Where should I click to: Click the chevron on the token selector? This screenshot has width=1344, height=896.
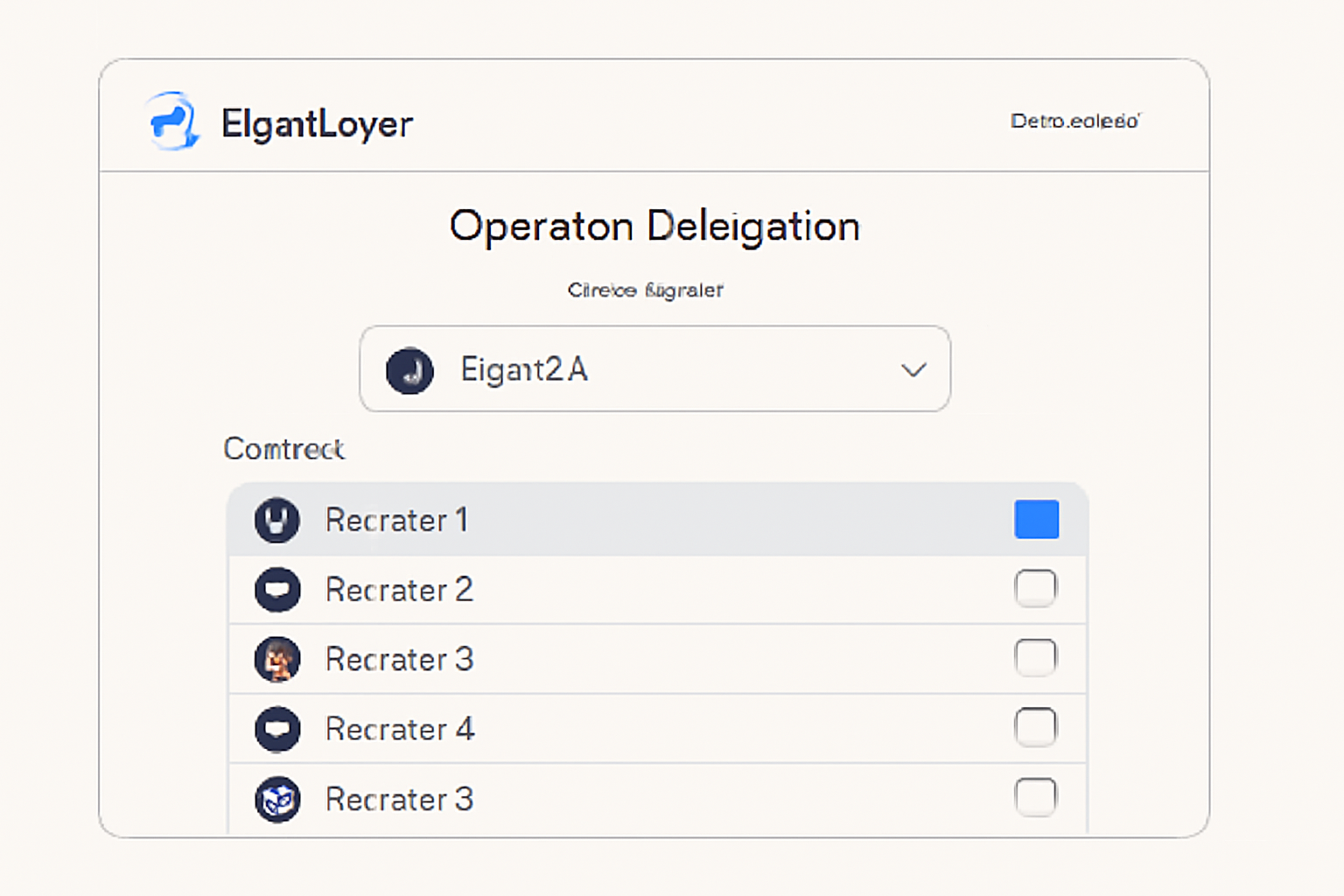click(x=913, y=370)
